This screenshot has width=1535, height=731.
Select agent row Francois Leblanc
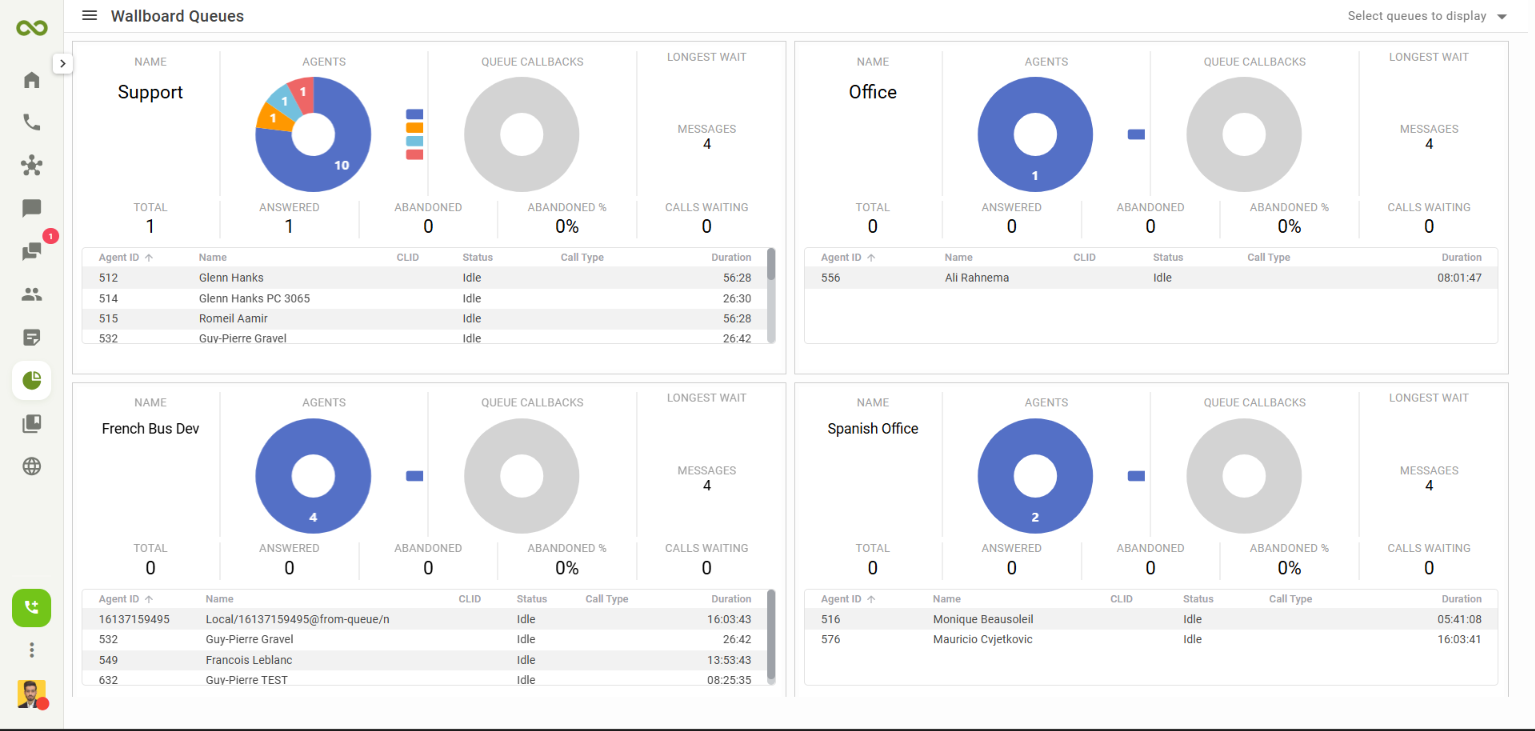pos(425,660)
